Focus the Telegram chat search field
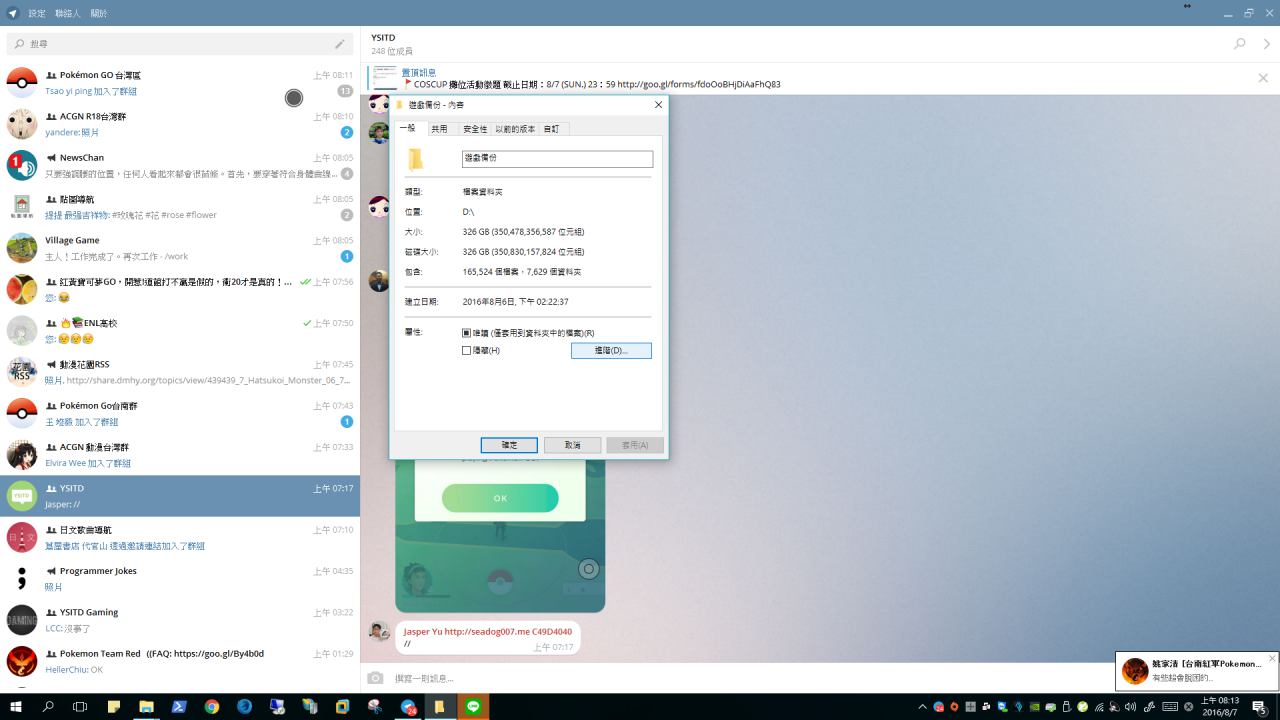This screenshot has width=1280, height=720. pos(180,44)
